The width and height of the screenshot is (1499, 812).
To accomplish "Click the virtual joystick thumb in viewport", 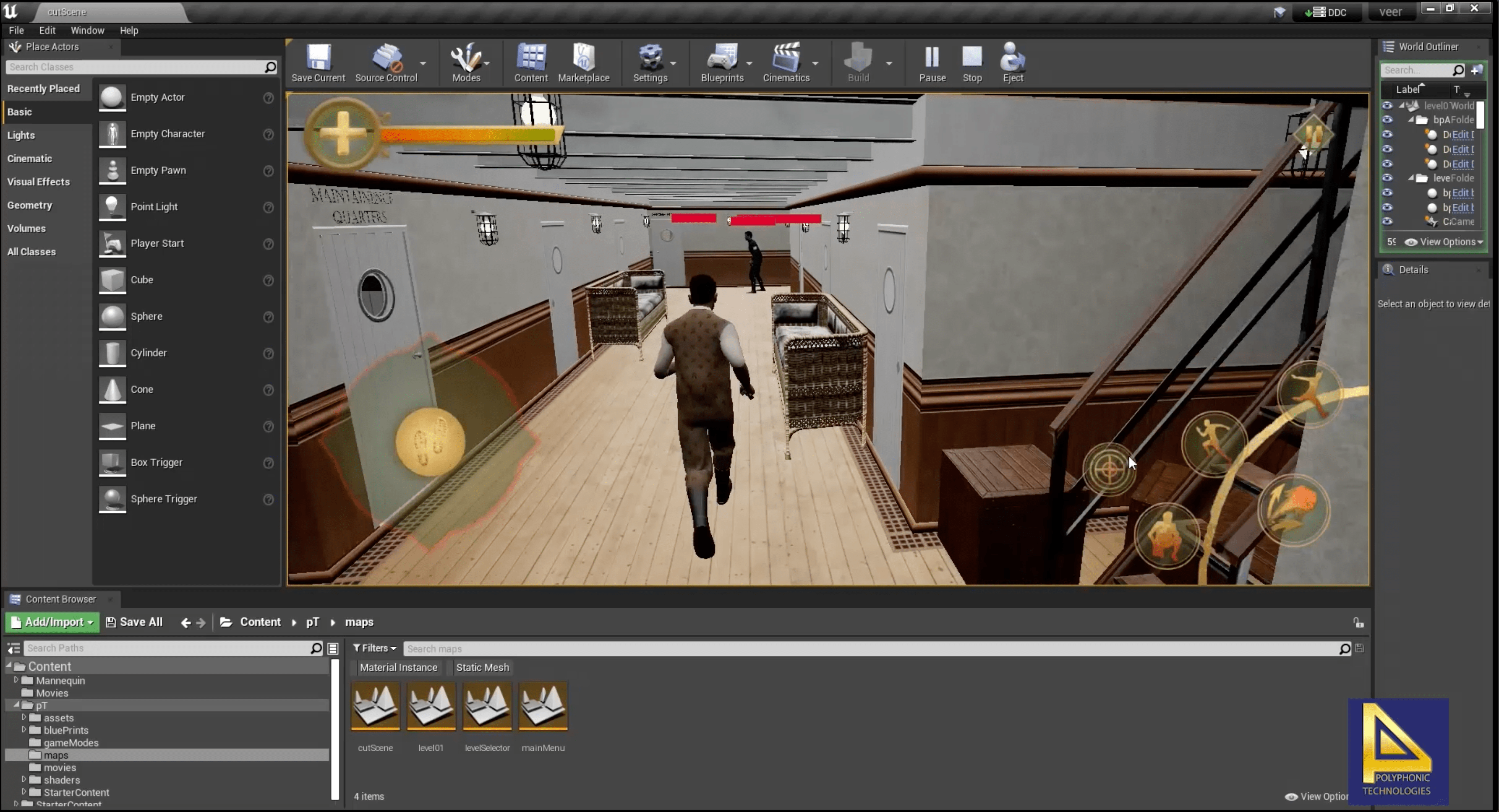I will 430,442.
